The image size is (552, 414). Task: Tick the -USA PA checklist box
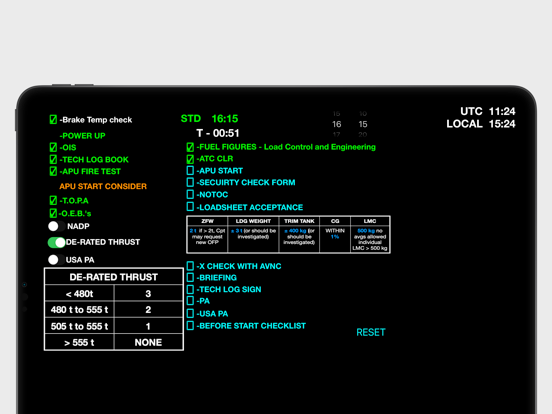(190, 313)
